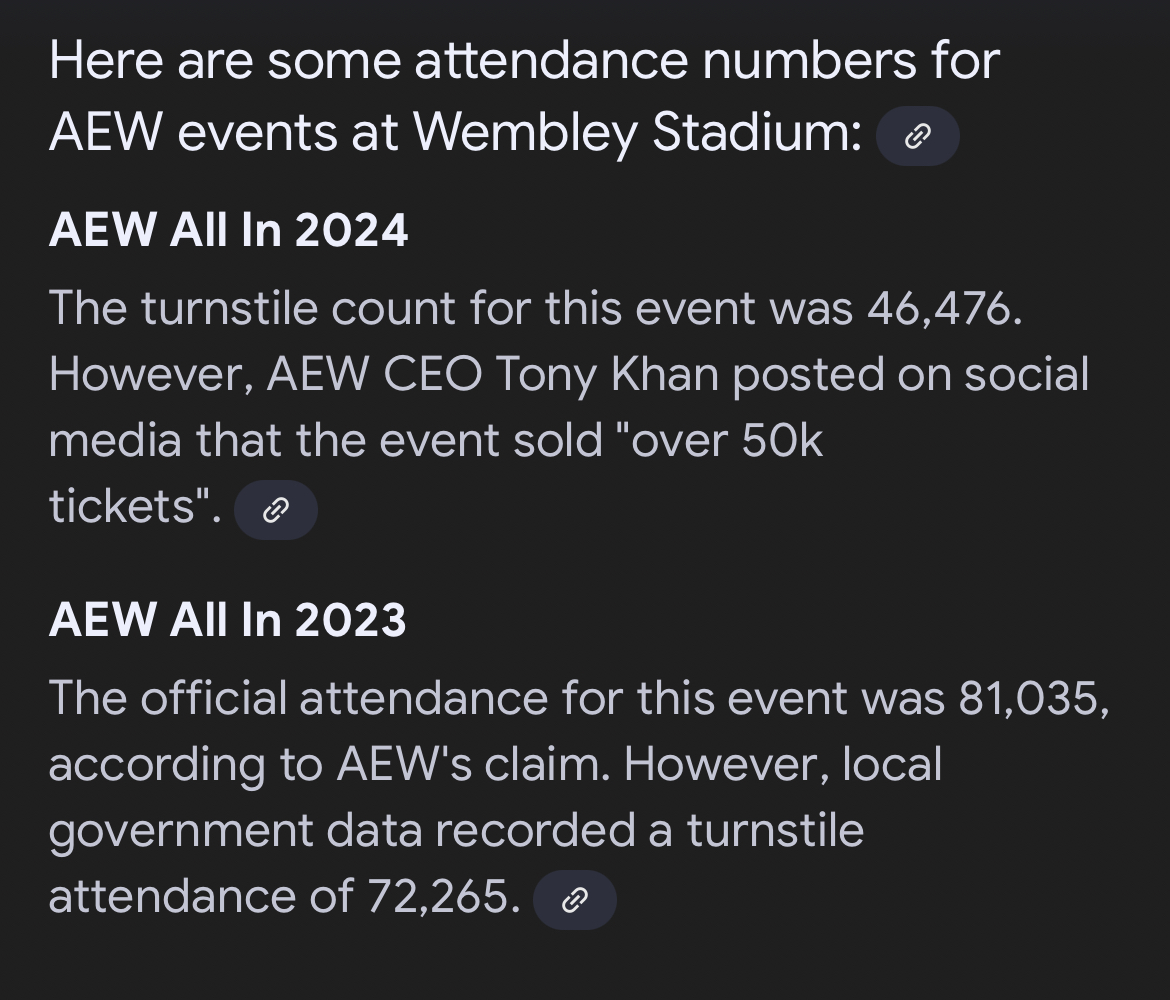Click the Here are some attendance line
The width and height of the screenshot is (1170, 1000).
525,60
